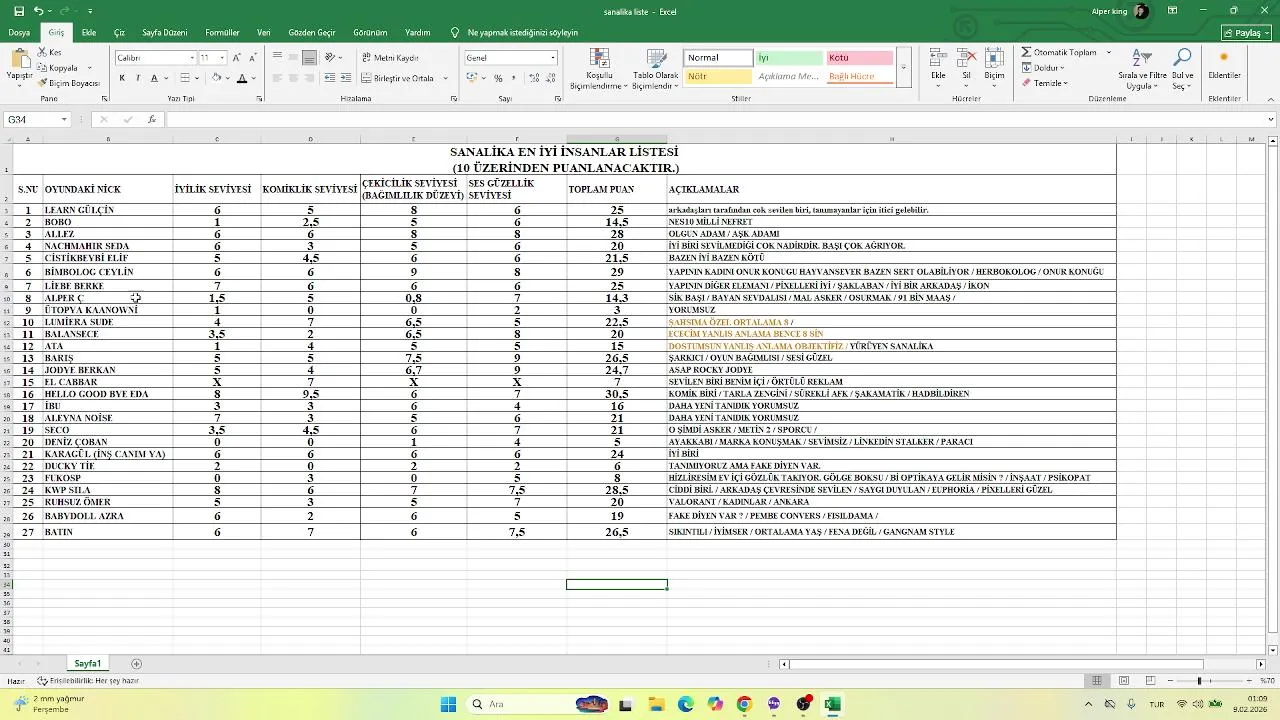This screenshot has height=720, width=1280.
Task: Add a new sheet with plus icon
Action: [136, 664]
